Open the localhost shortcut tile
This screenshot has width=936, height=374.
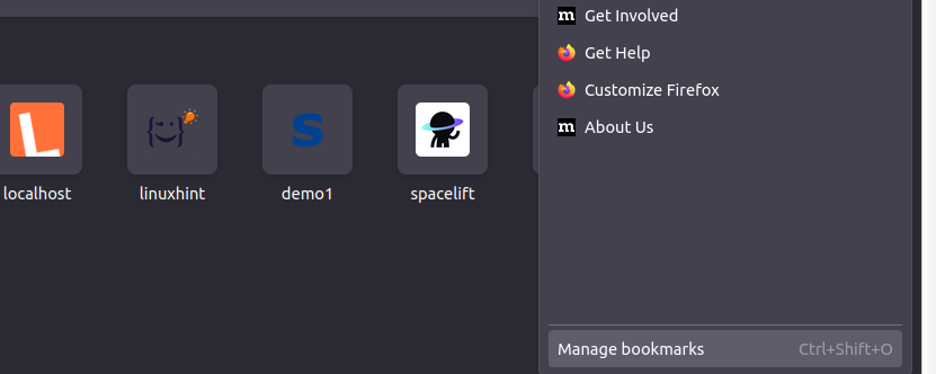click(x=37, y=129)
